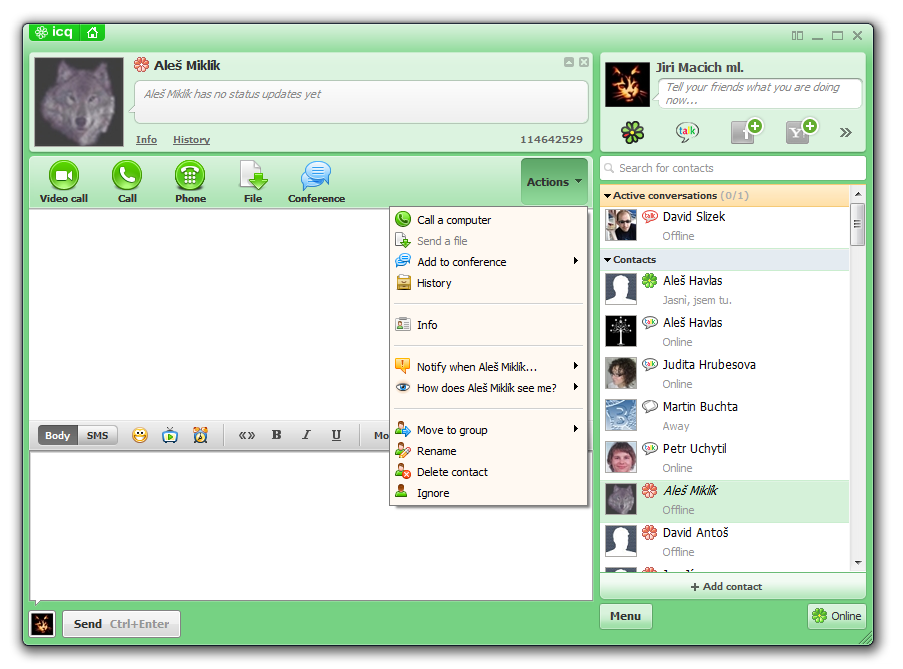
Task: Click Ignore in Actions menu
Action: (488, 493)
